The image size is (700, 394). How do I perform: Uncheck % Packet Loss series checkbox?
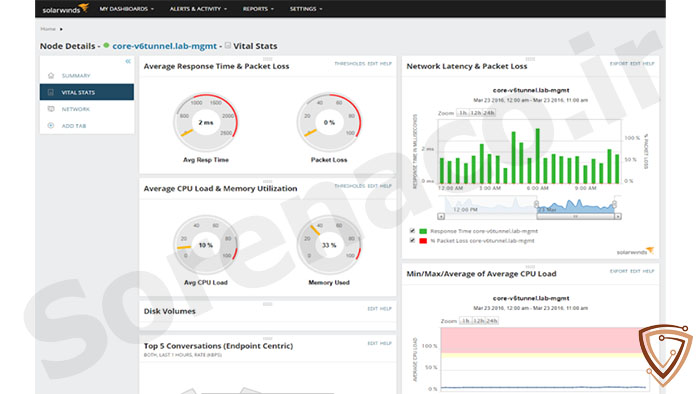(x=412, y=241)
